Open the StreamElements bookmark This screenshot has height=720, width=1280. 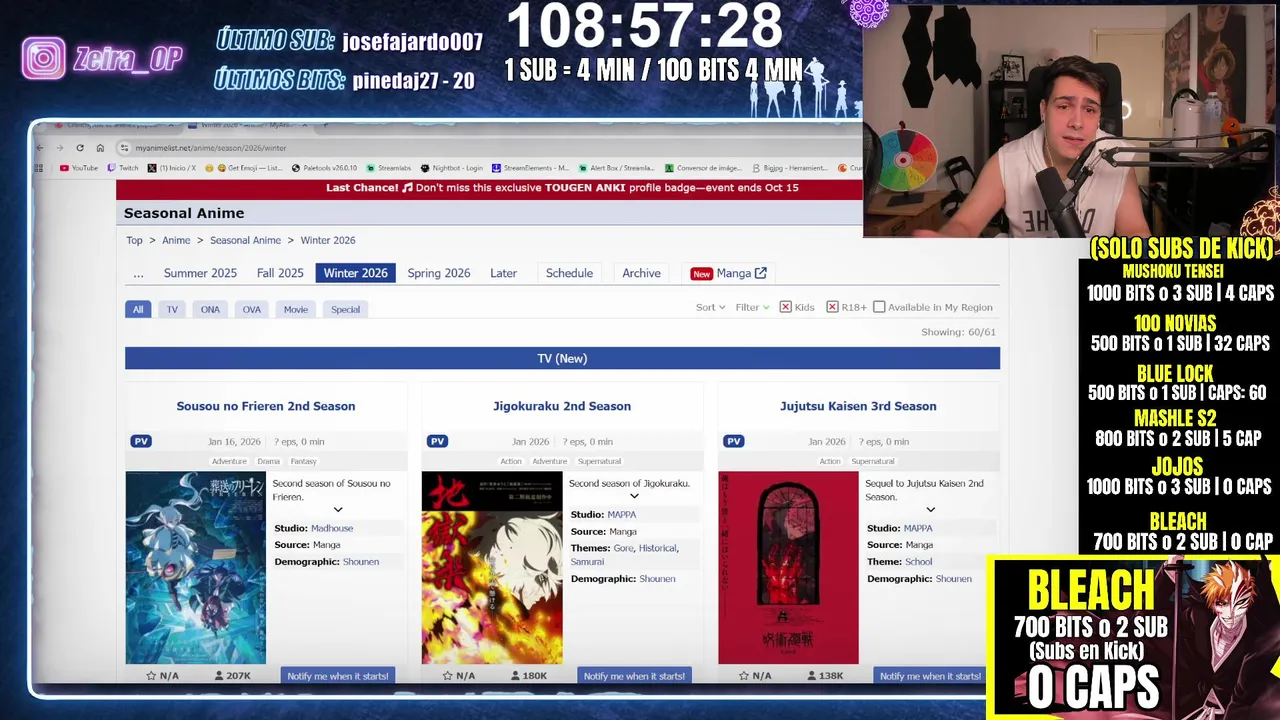coord(530,168)
